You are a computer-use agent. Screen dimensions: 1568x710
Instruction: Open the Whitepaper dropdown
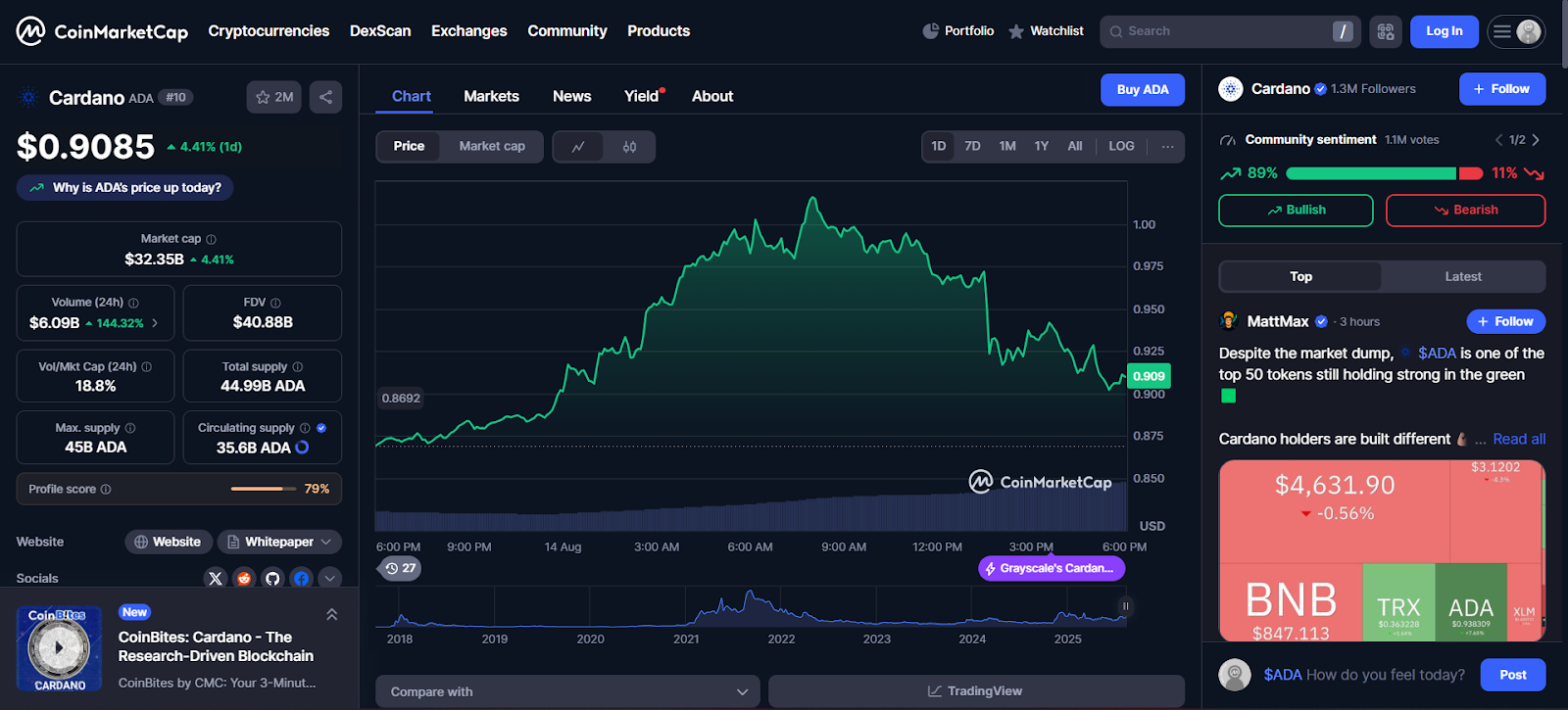click(x=279, y=542)
